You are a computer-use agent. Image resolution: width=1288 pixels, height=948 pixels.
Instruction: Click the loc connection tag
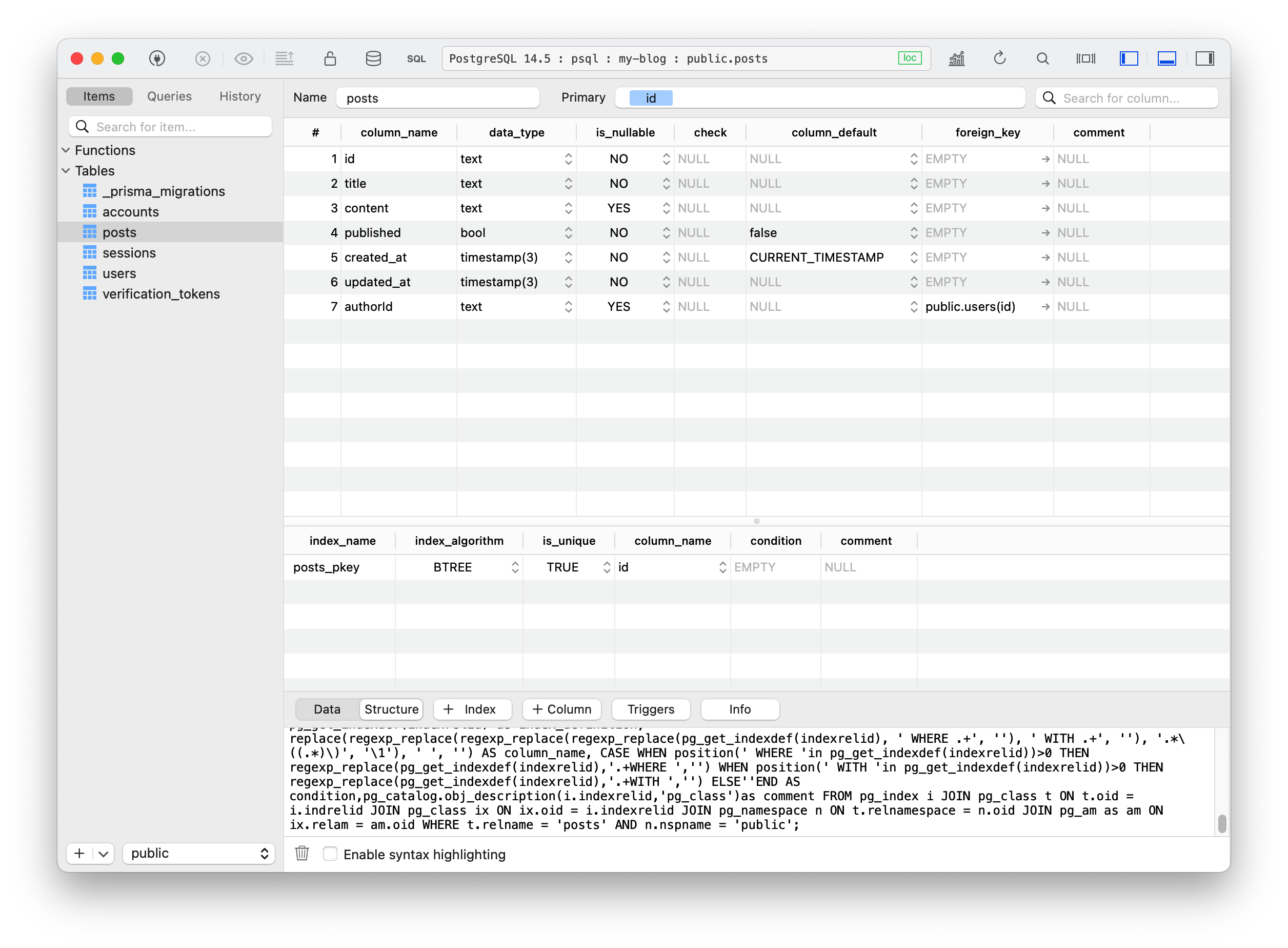coord(910,58)
